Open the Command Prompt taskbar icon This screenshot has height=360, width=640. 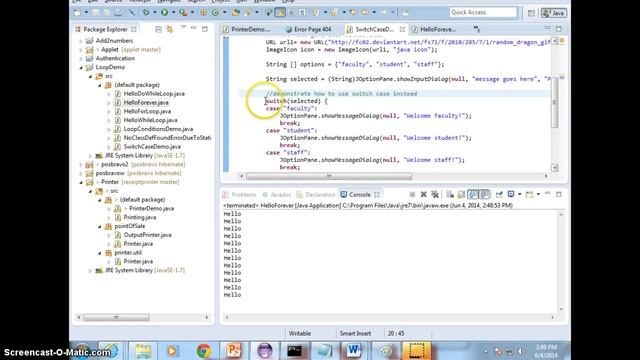pyautogui.click(x=294, y=351)
